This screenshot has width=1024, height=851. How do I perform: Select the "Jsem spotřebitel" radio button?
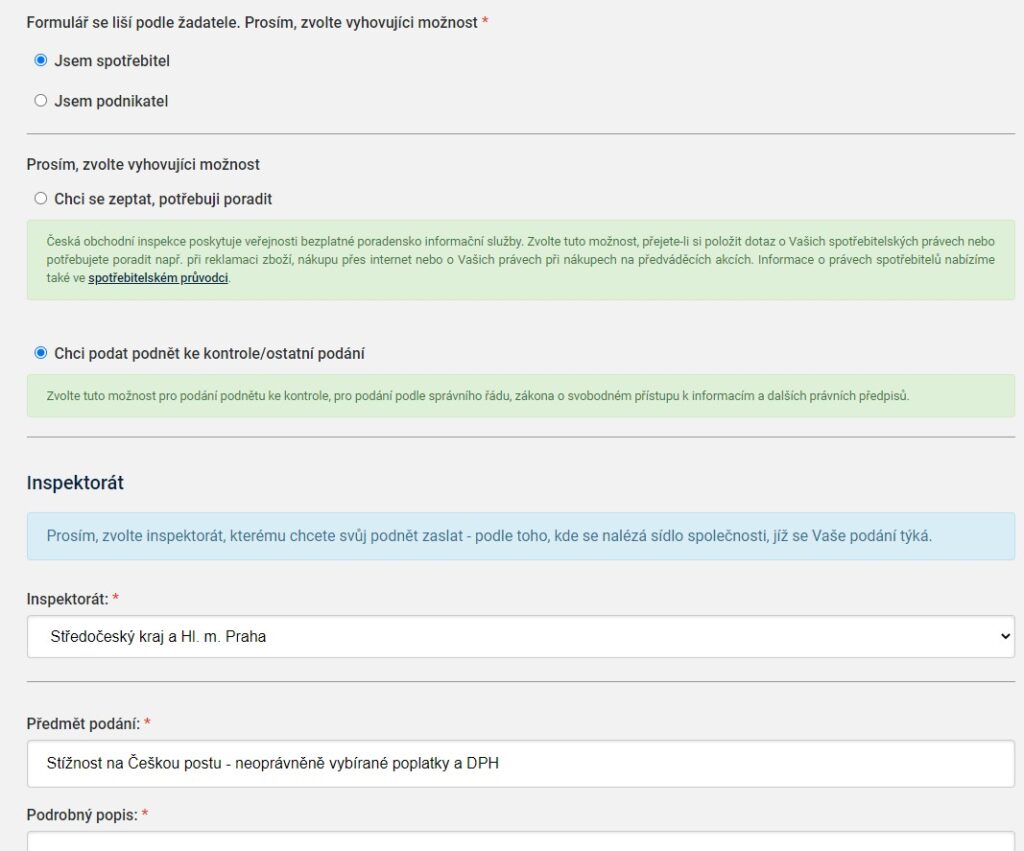coord(41,60)
